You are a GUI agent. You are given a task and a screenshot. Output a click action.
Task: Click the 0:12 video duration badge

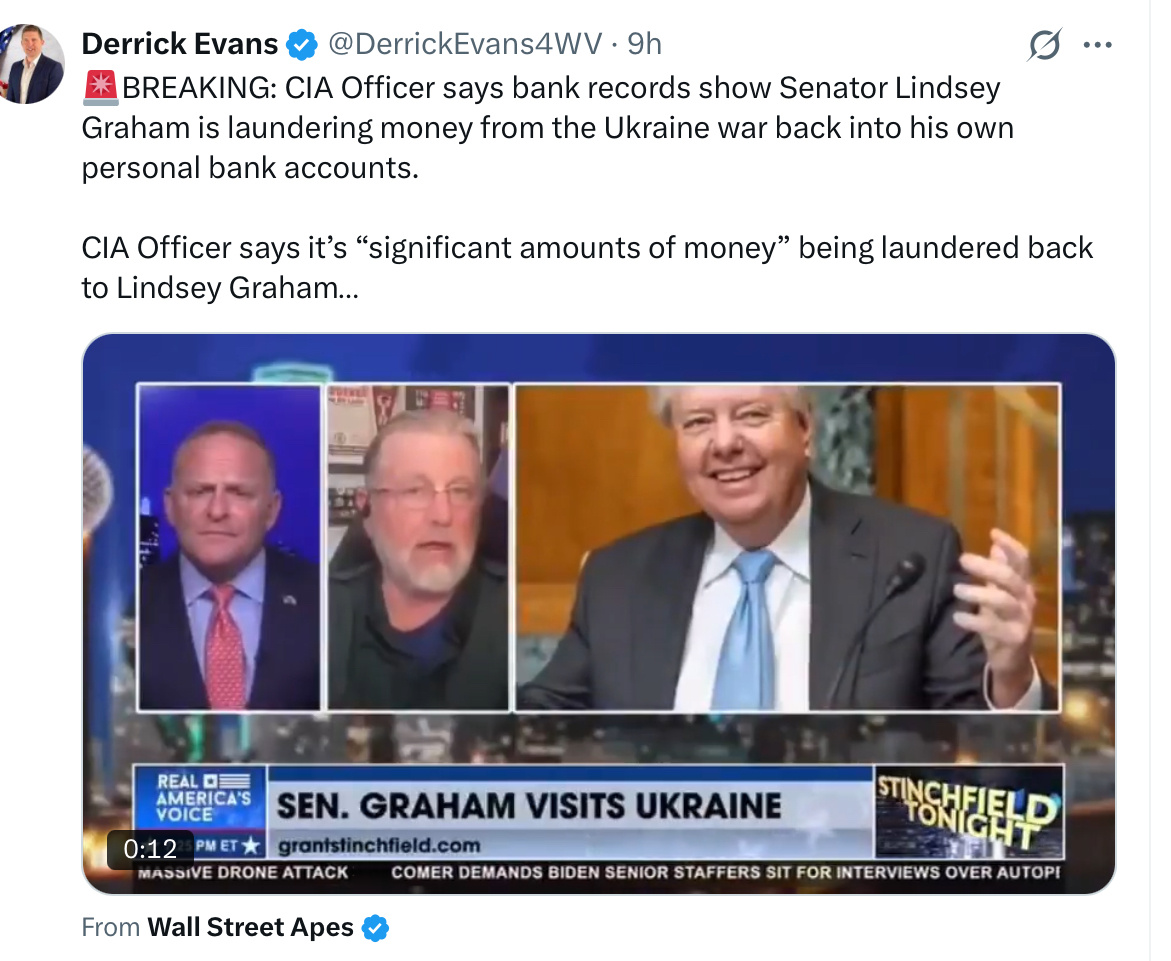click(150, 849)
